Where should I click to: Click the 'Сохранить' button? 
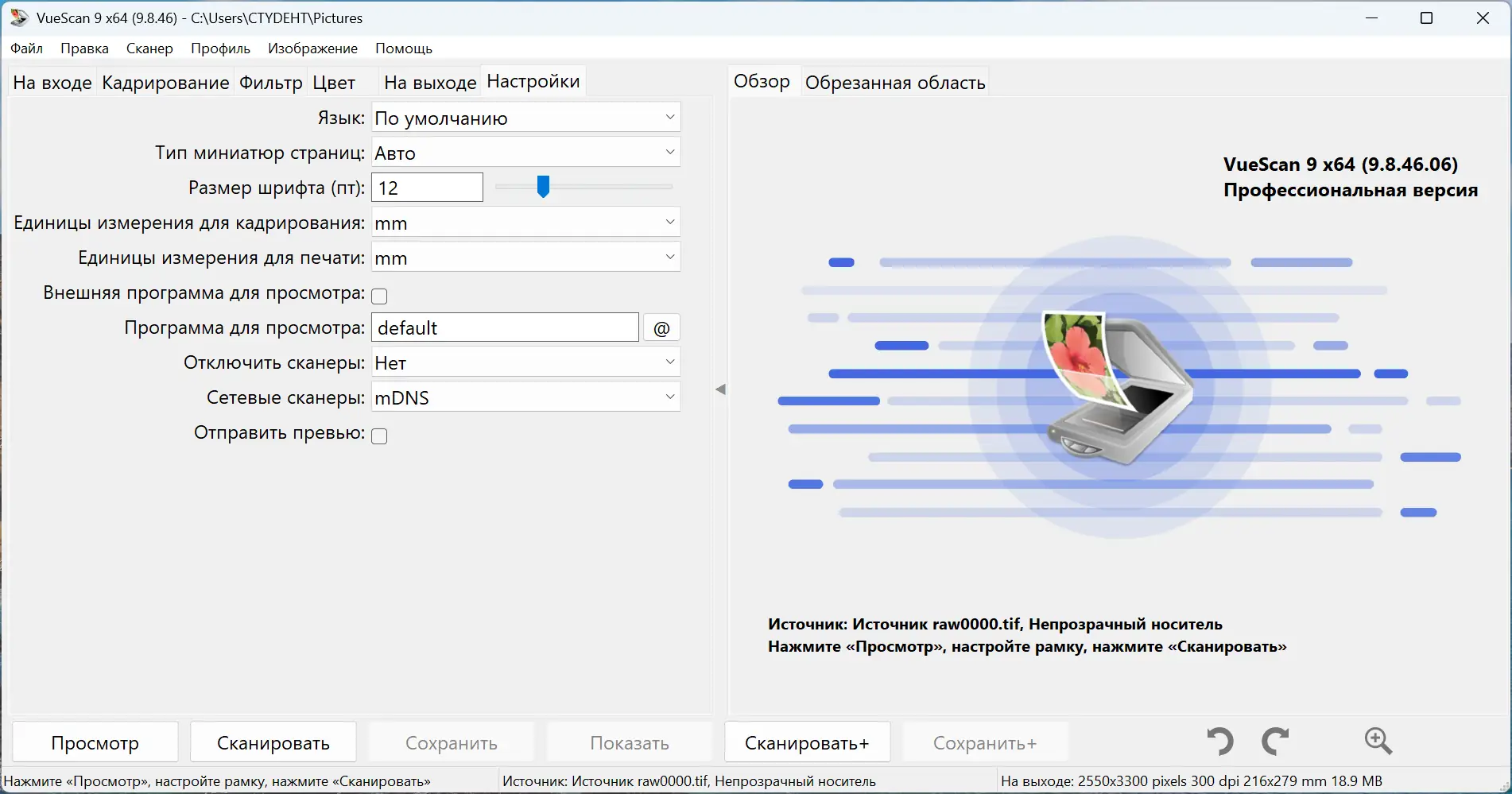[x=452, y=742]
